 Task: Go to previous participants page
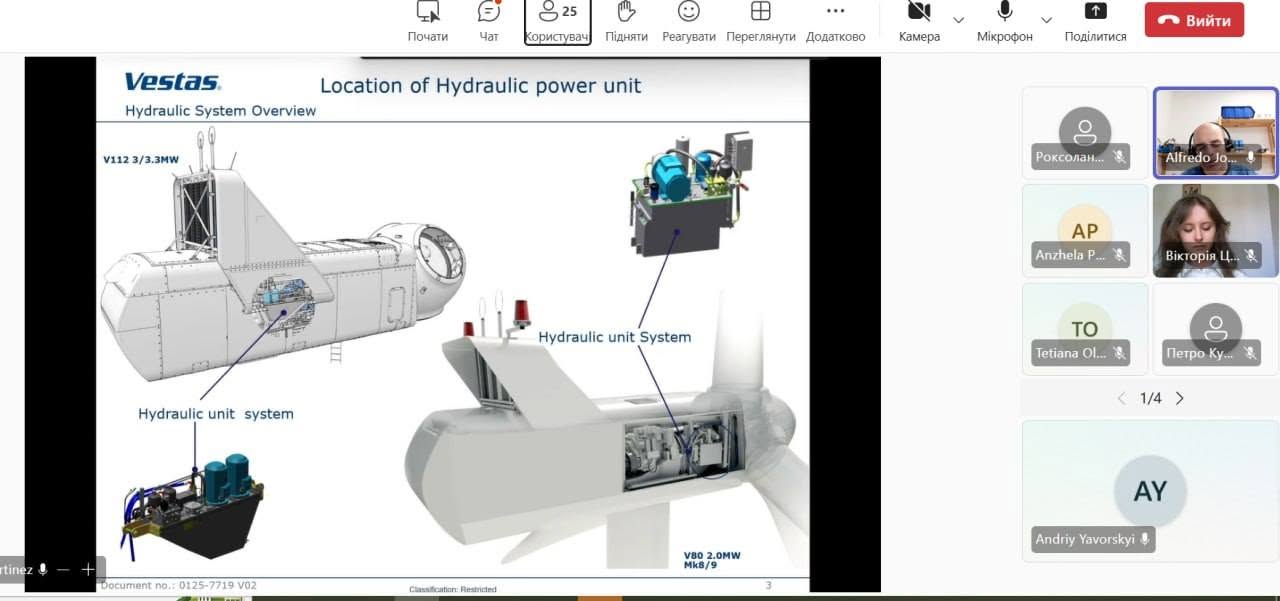pos(1121,398)
